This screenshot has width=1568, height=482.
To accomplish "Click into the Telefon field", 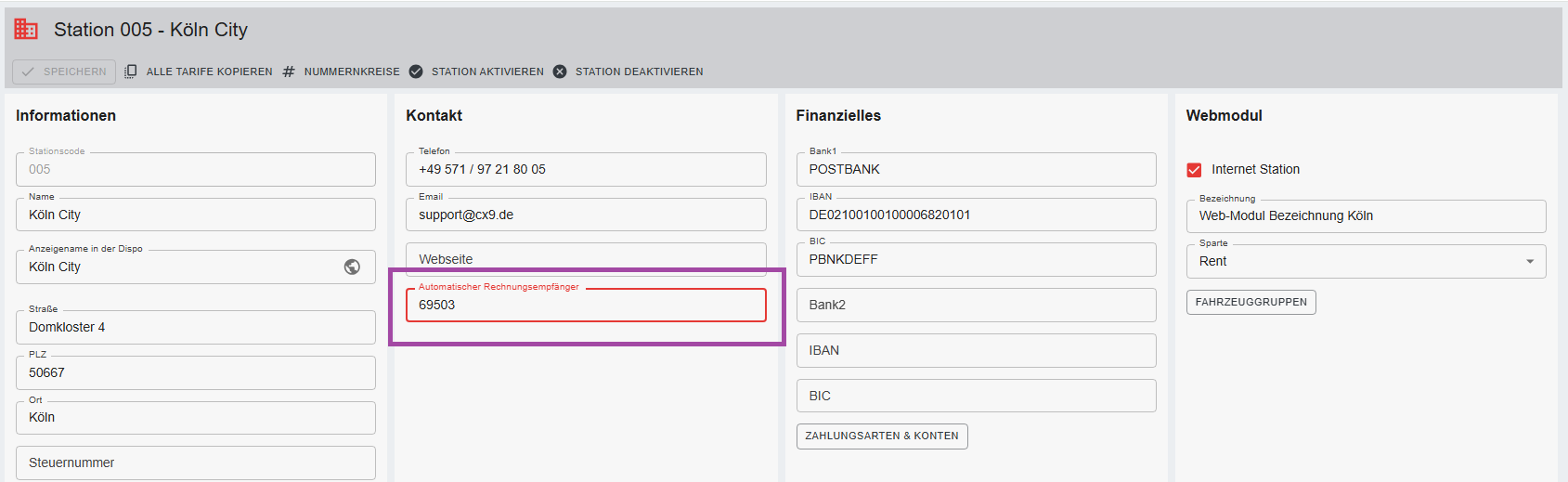I will tap(585, 170).
